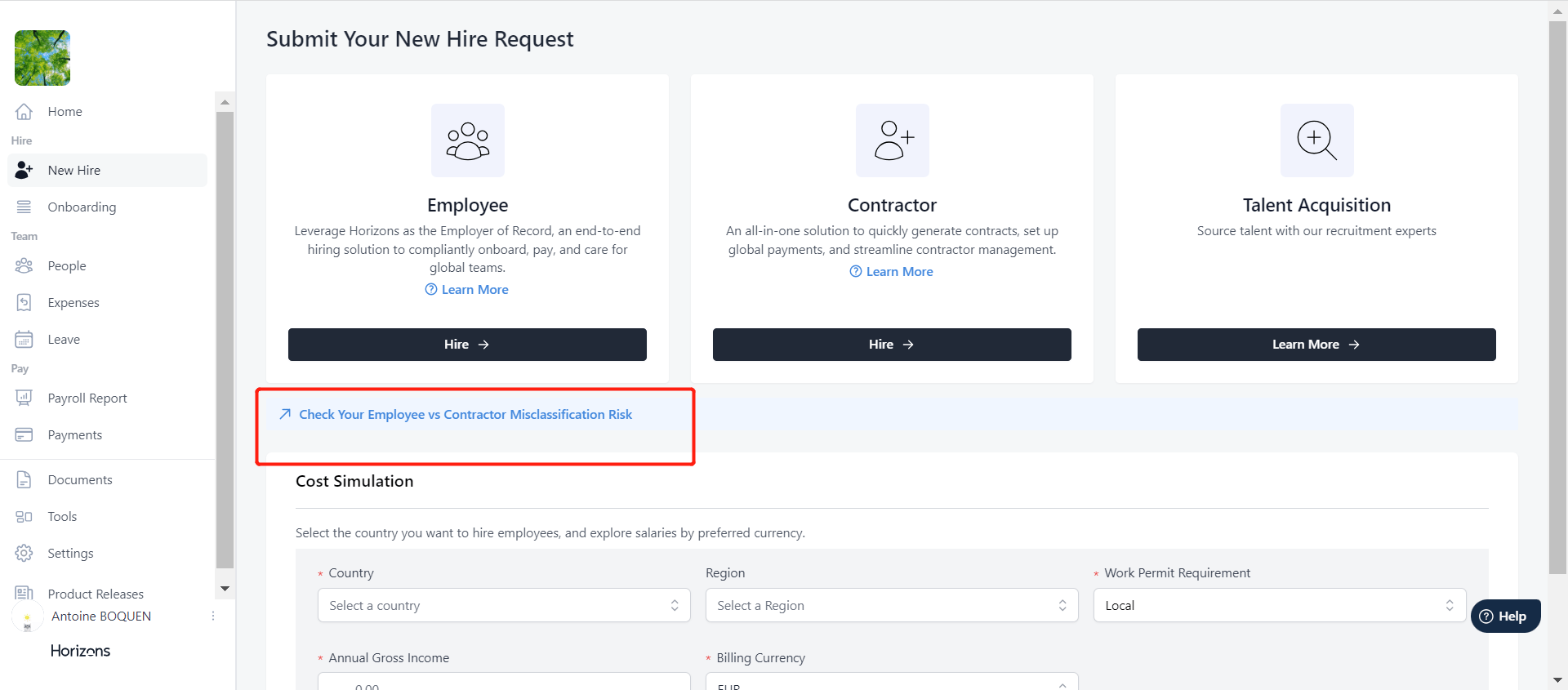1568x690 pixels.
Task: Click the Onboarding list icon
Action: [24, 207]
